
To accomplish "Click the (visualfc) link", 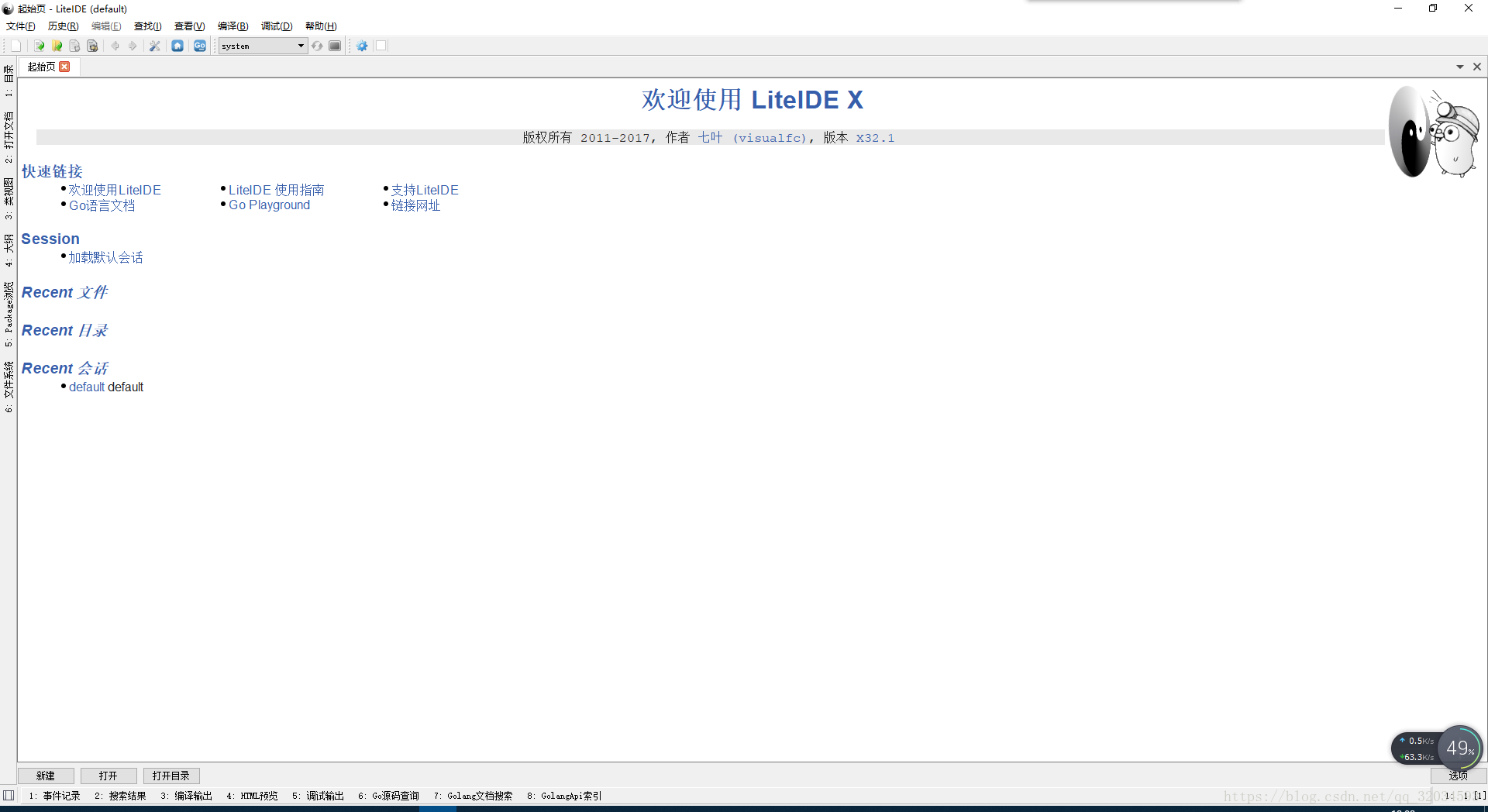I will tap(770, 138).
